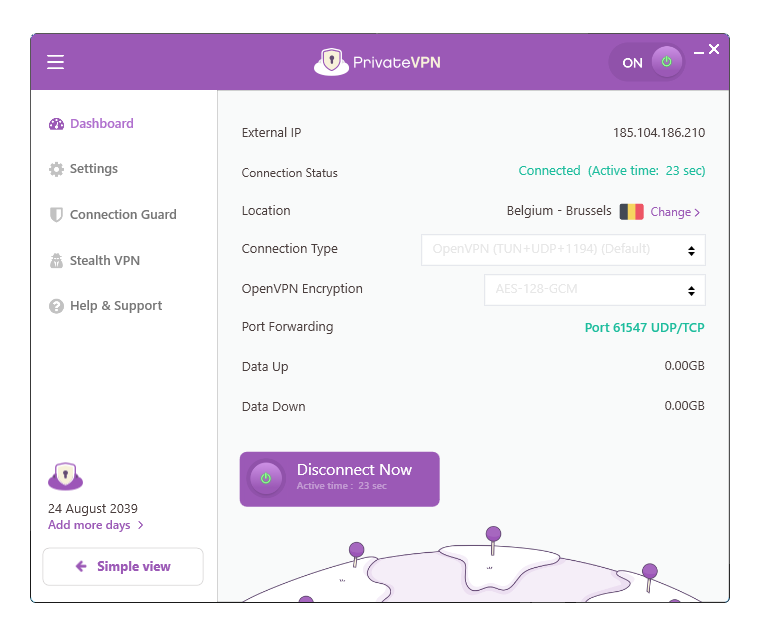The width and height of the screenshot is (761, 636).
Task: Click the Connection Type dropdown arrows
Action: click(691, 251)
